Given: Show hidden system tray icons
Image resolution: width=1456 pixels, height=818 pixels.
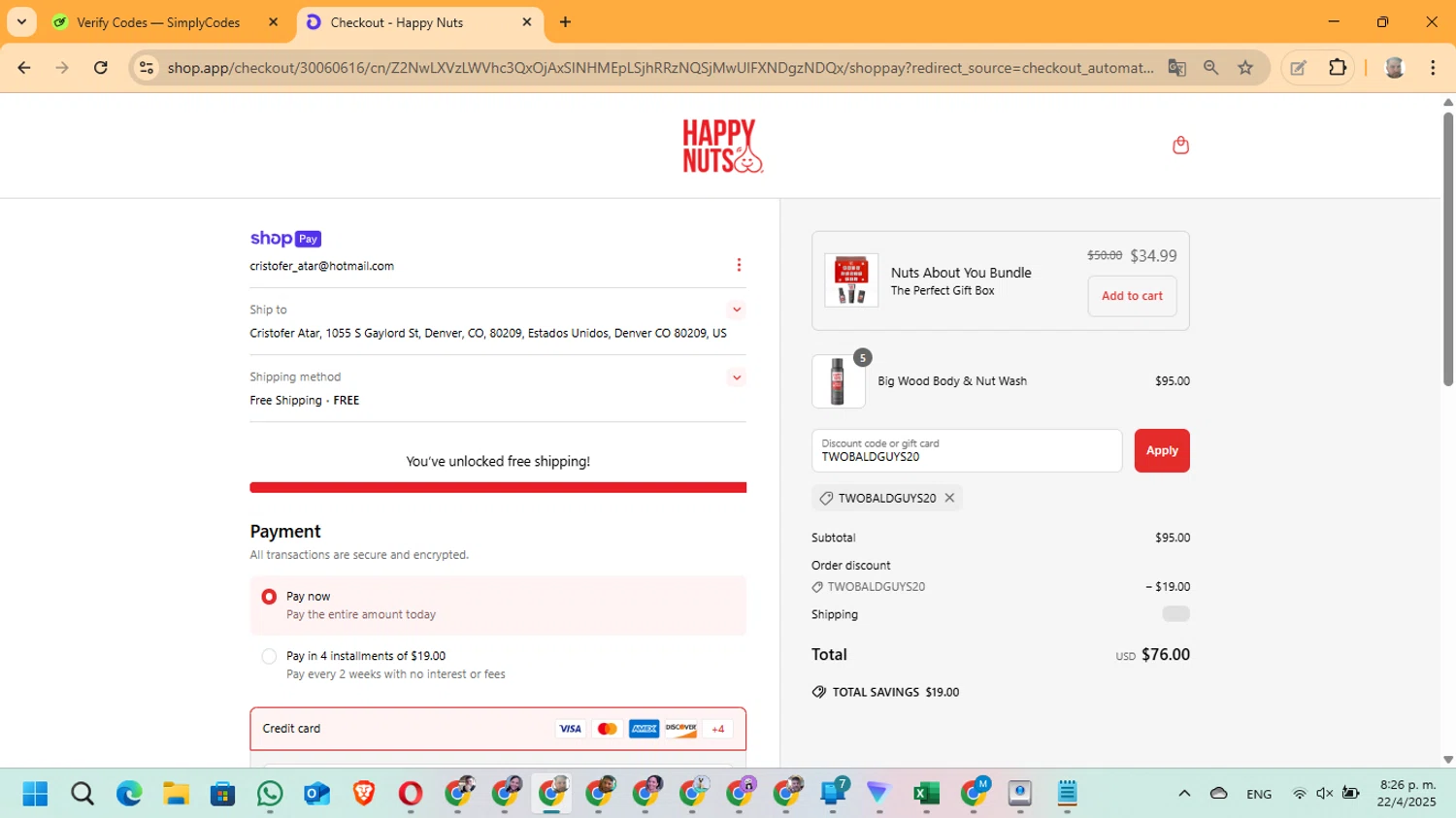Looking at the screenshot, I should click(x=1184, y=794).
